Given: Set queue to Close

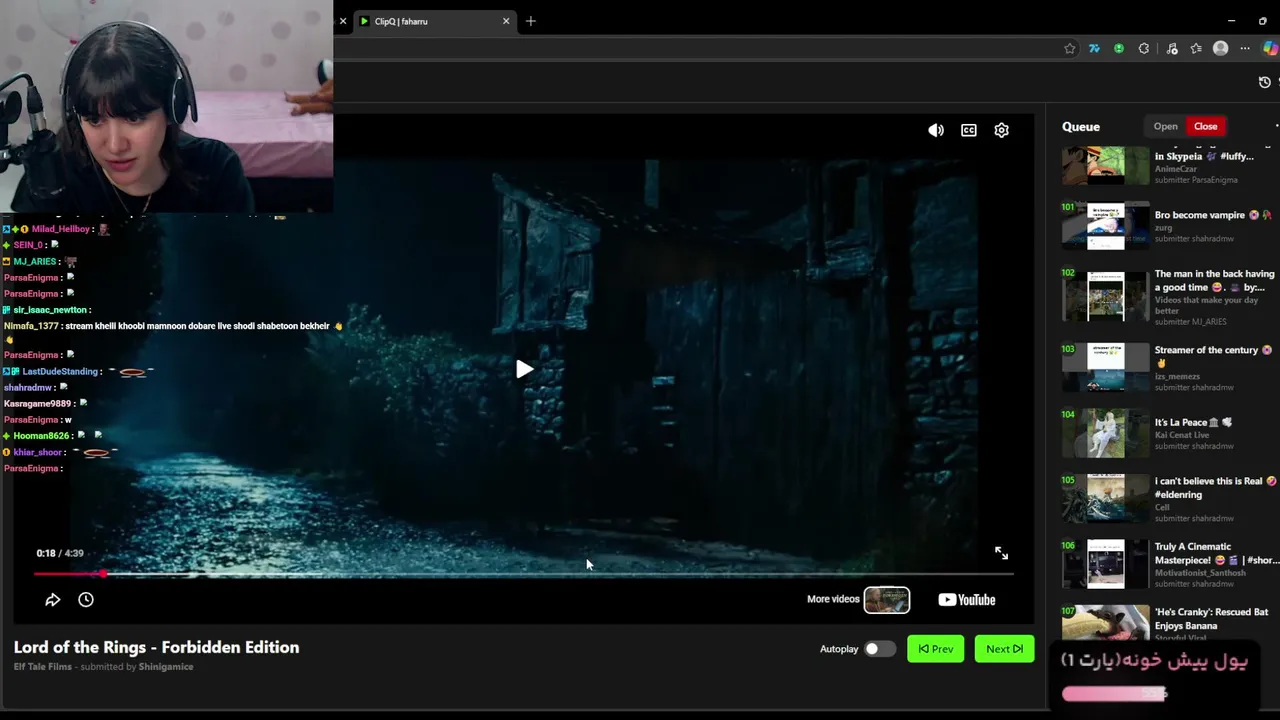Looking at the screenshot, I should point(1205,126).
